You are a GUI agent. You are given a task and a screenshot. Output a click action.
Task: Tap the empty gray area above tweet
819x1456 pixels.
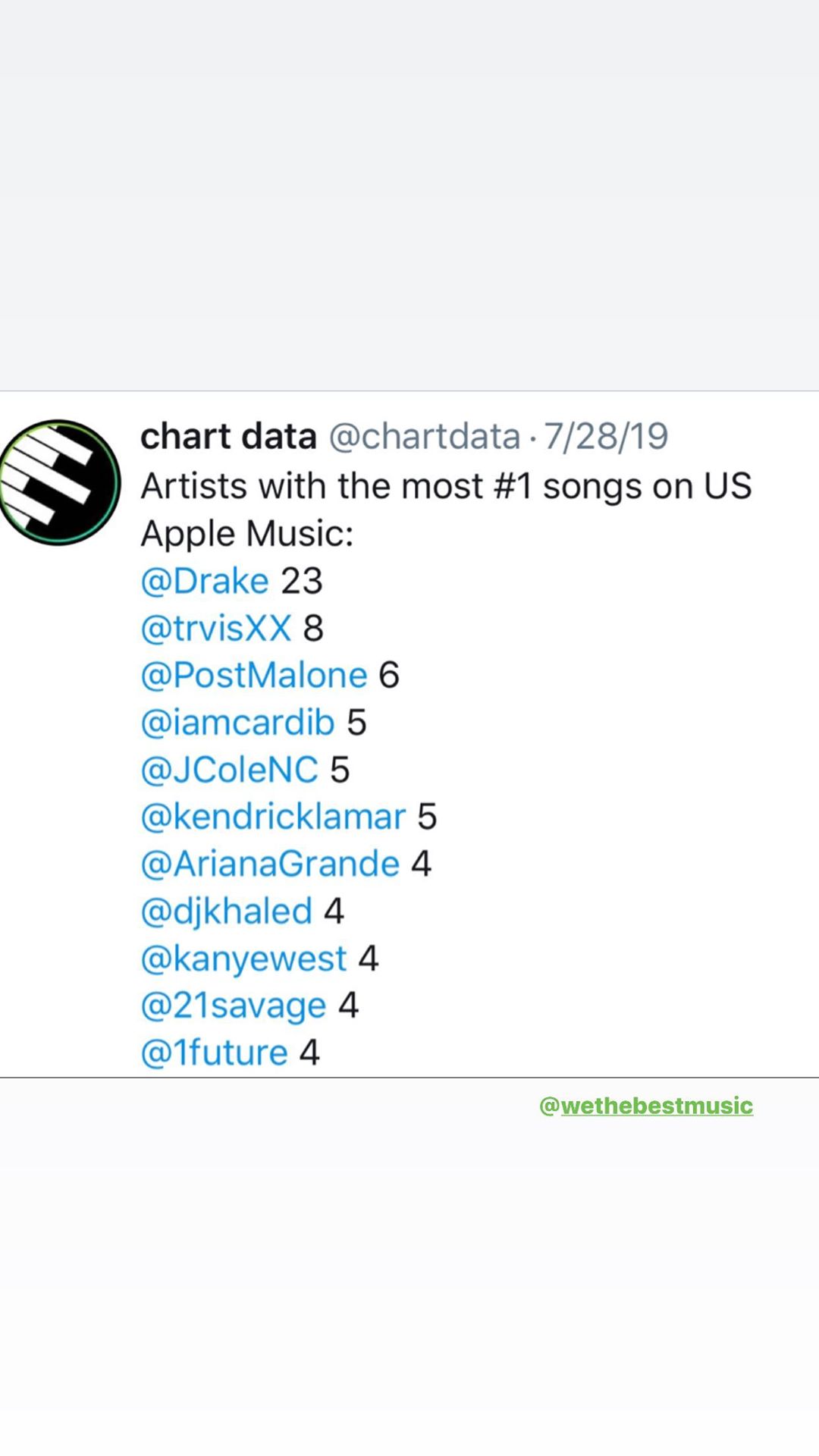[409, 197]
